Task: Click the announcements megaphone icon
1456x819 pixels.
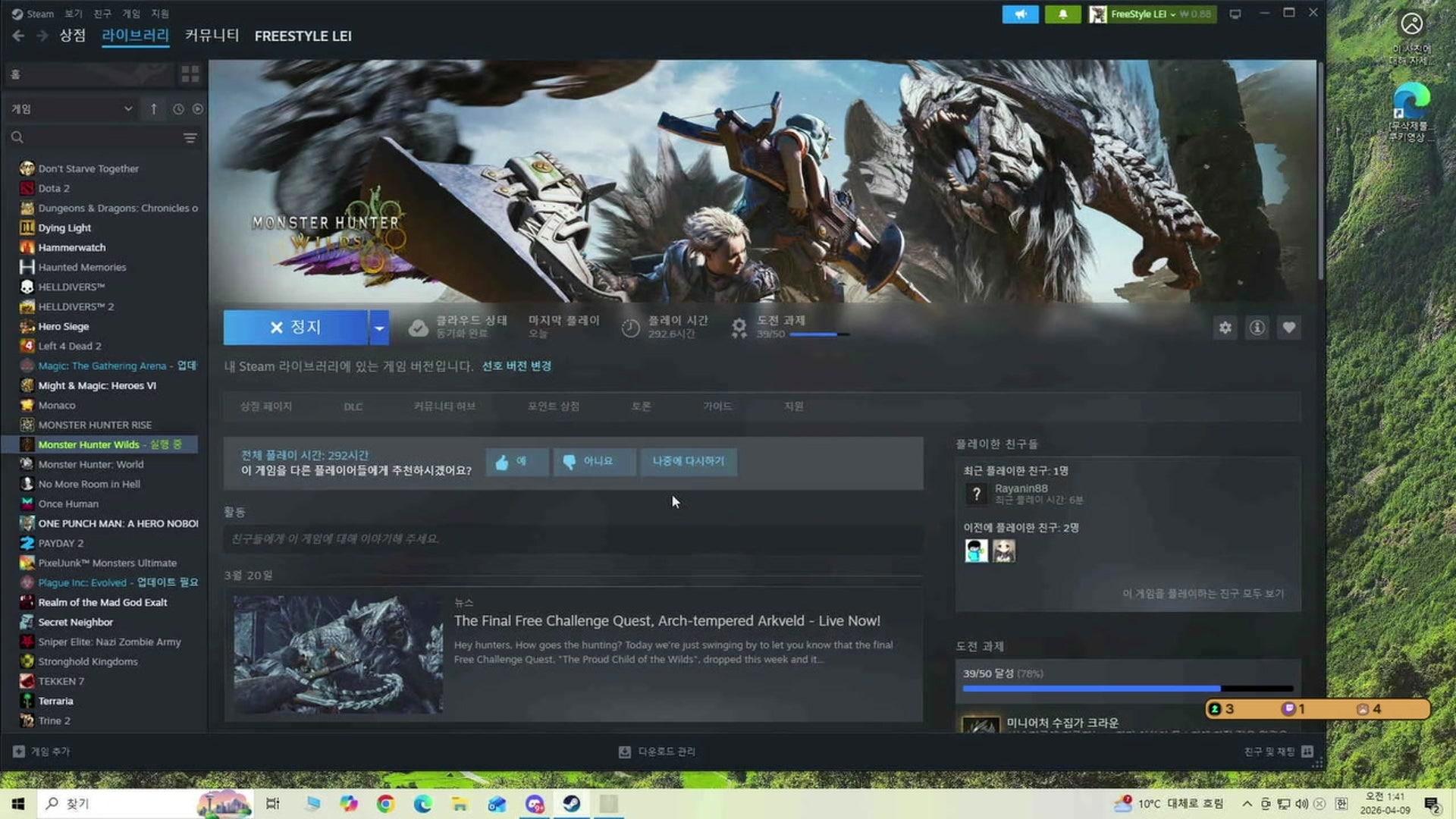Action: [x=1020, y=14]
